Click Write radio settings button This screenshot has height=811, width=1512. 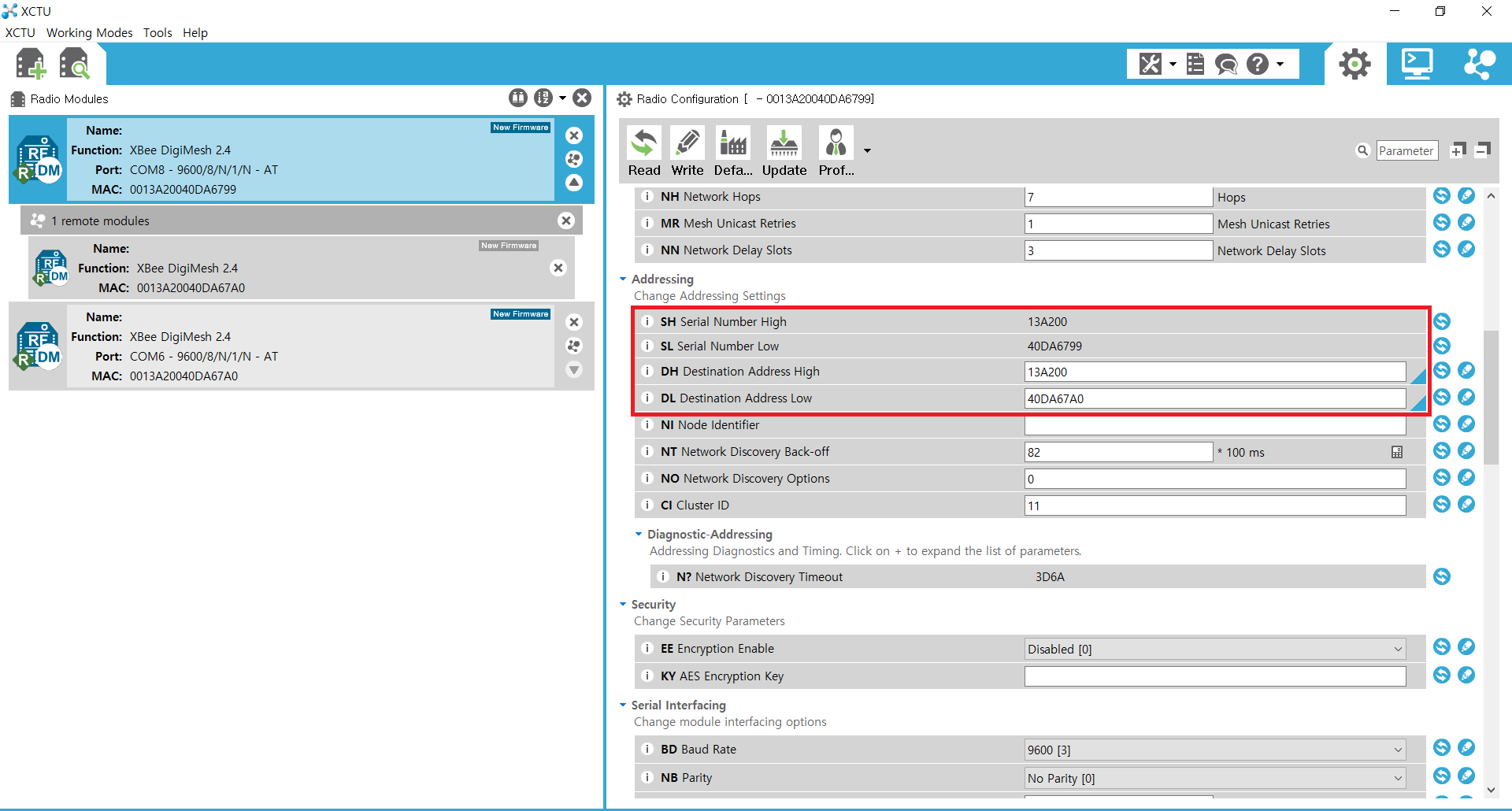687,151
